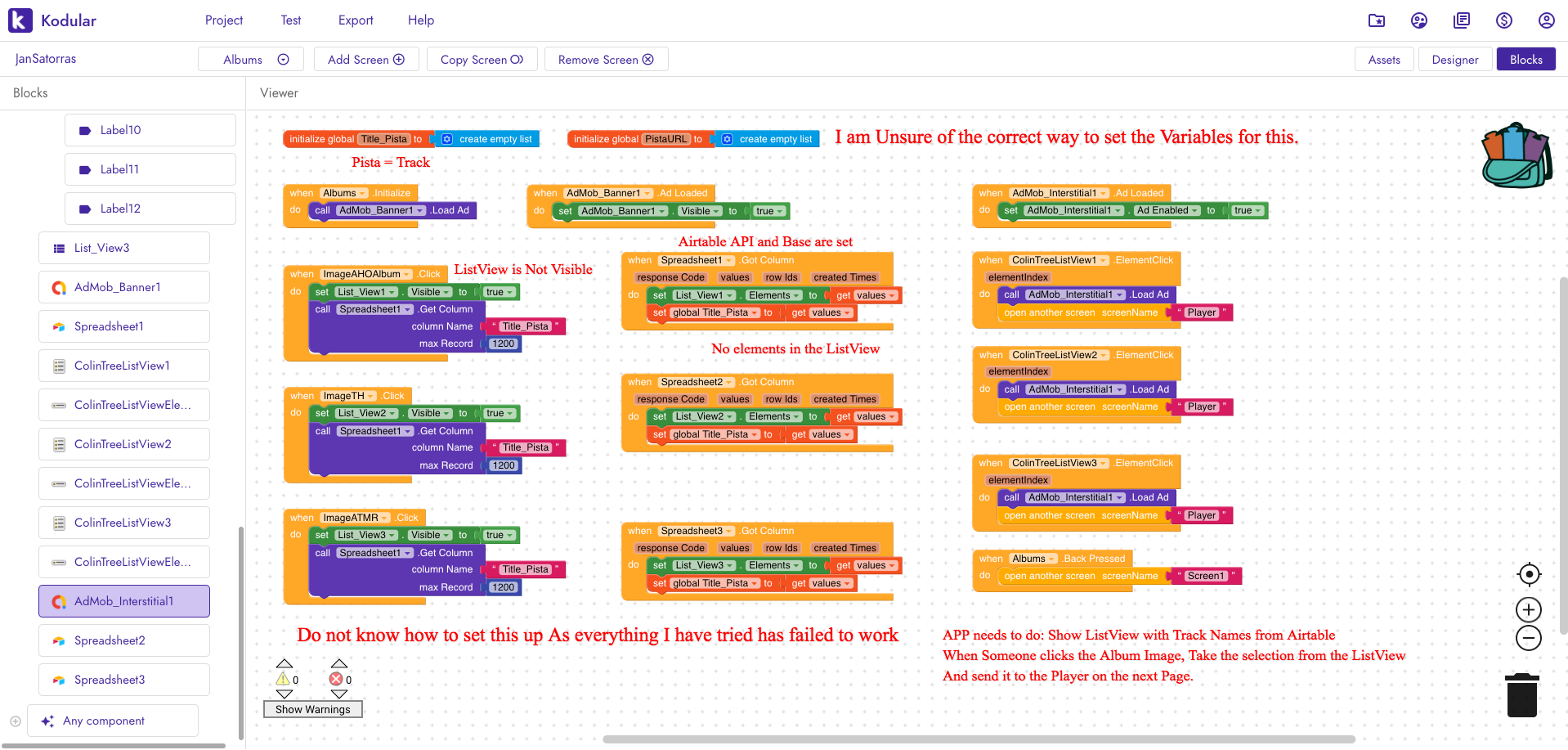Zoom in with the plus icon
The image size is (1568, 750).
pos(1528,610)
